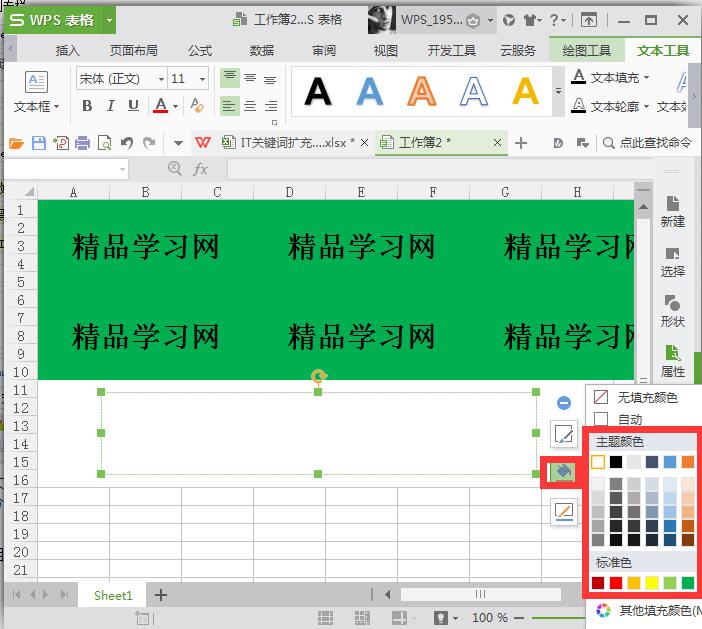Image resolution: width=702 pixels, height=629 pixels.
Task: Click the search command box
Action: [648, 143]
